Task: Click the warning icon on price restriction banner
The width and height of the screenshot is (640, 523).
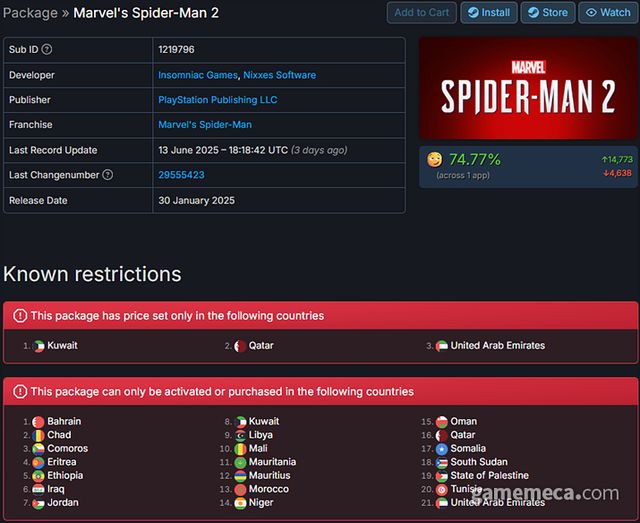Action: [20, 316]
